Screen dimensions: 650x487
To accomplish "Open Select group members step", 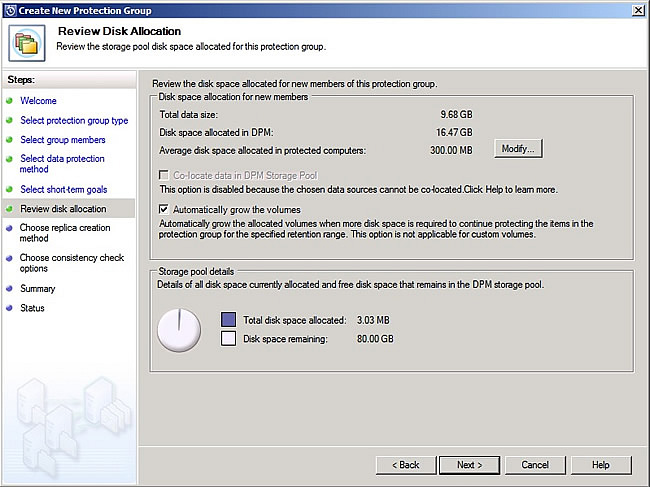I will click(x=62, y=140).
